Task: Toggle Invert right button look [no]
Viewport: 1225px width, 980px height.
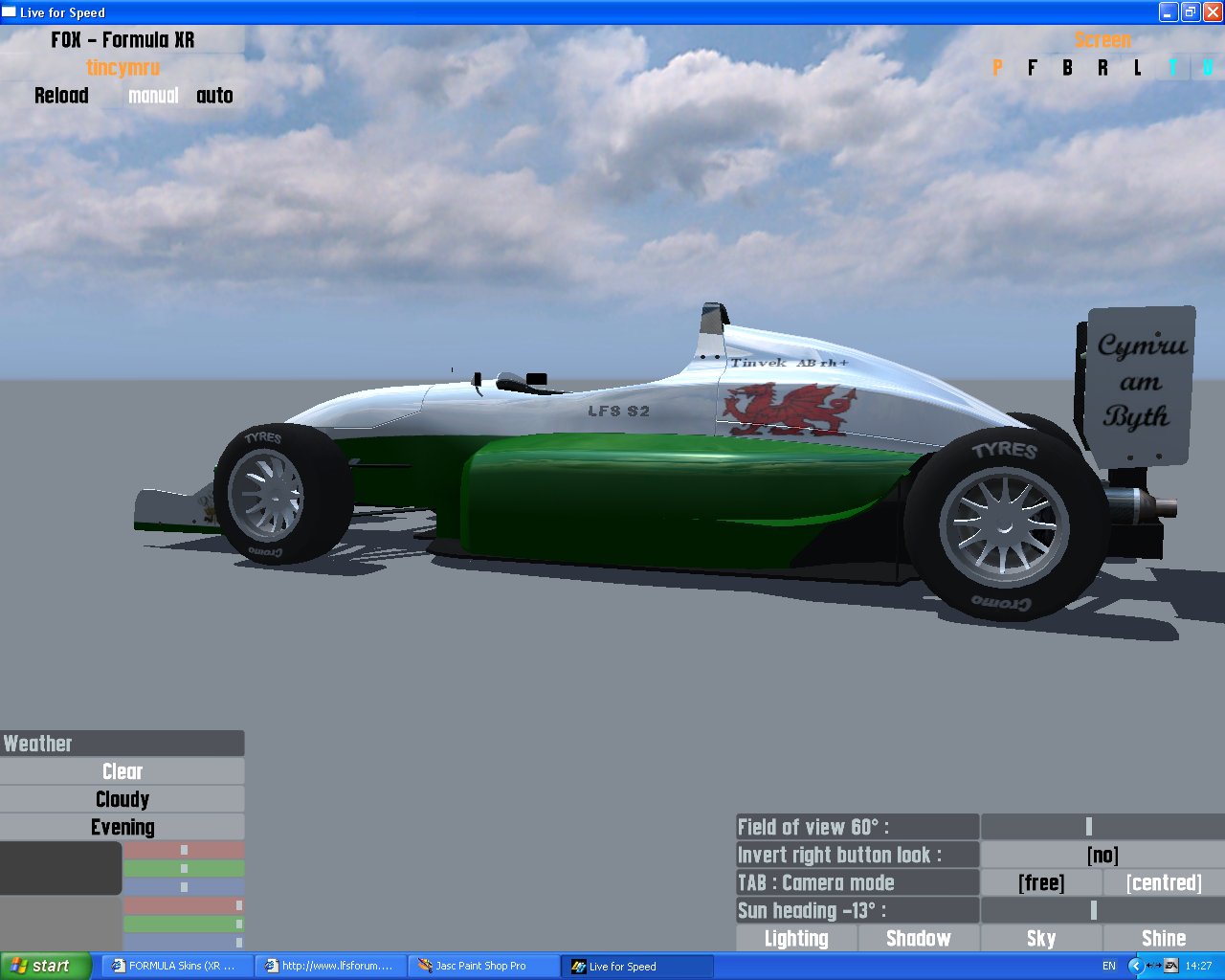Action: (x=1102, y=855)
